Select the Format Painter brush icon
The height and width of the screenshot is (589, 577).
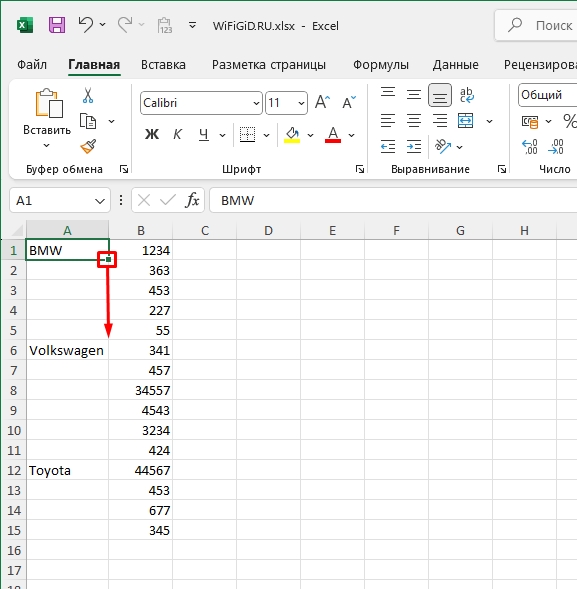click(88, 146)
